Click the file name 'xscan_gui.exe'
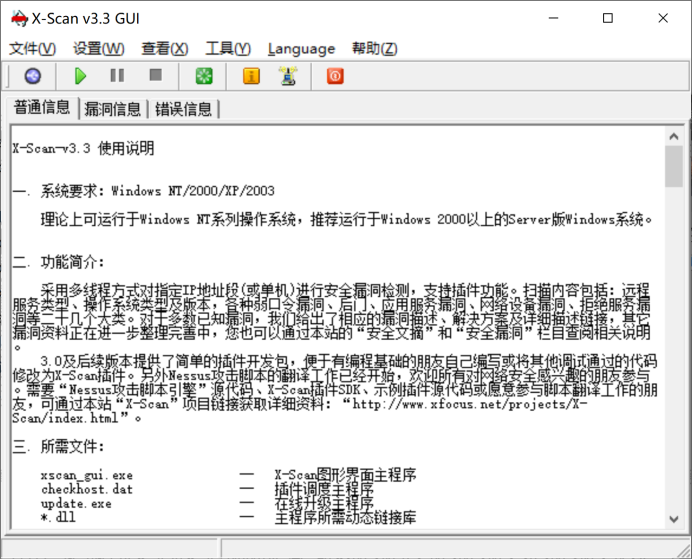Viewport: 692px width, 559px height. 86,475
